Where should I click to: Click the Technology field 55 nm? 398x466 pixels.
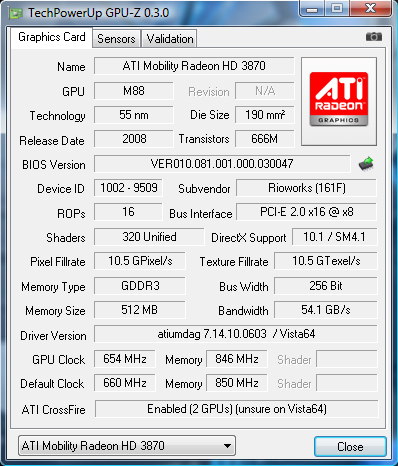click(x=134, y=115)
